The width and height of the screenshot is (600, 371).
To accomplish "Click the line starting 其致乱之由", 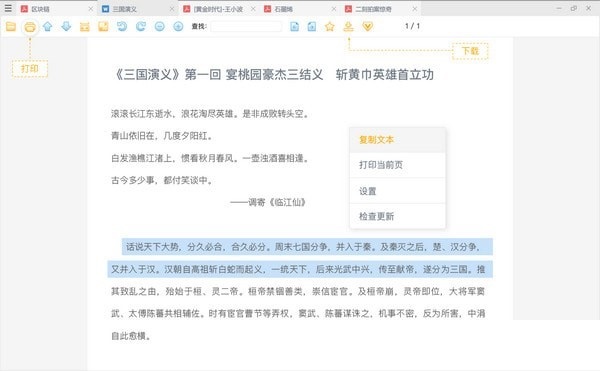I will [x=298, y=291].
